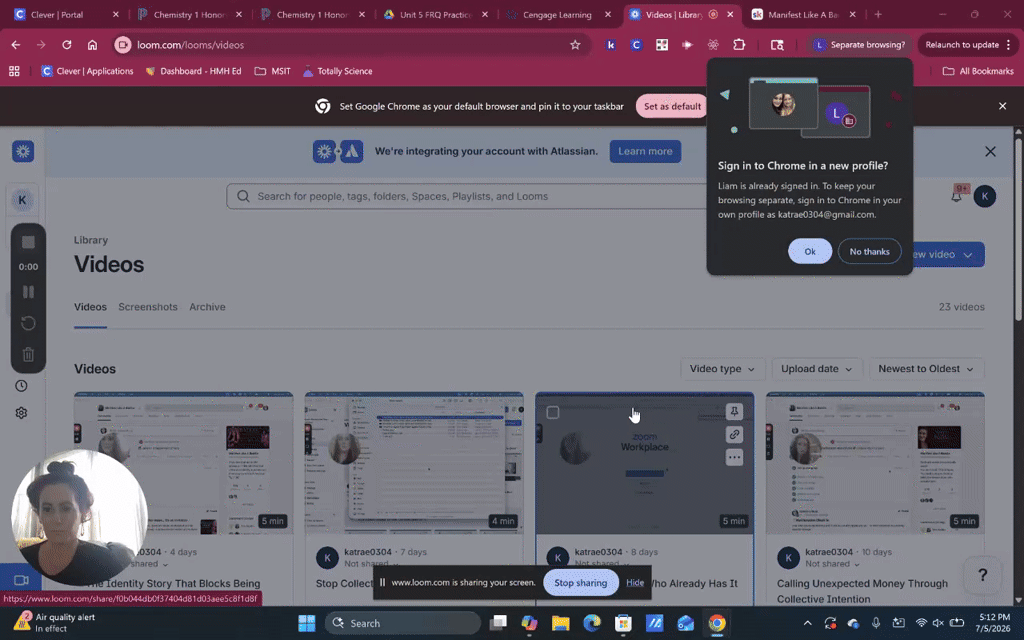This screenshot has height=640, width=1024.
Task: Tick the checkbox on the hovered video
Action: point(552,412)
